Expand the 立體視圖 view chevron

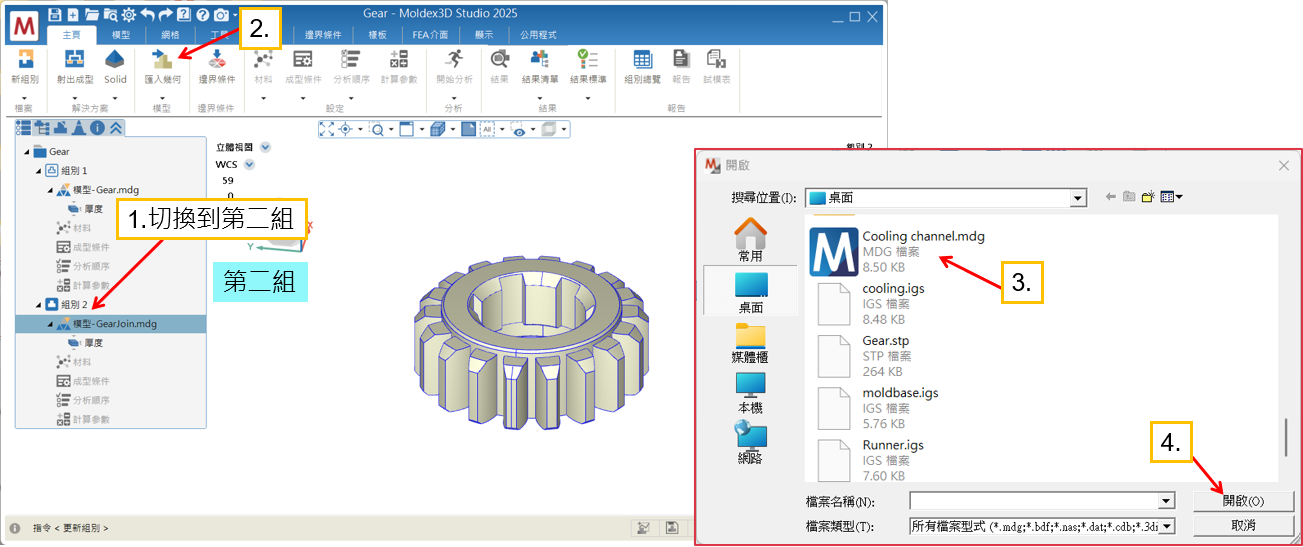[265, 147]
